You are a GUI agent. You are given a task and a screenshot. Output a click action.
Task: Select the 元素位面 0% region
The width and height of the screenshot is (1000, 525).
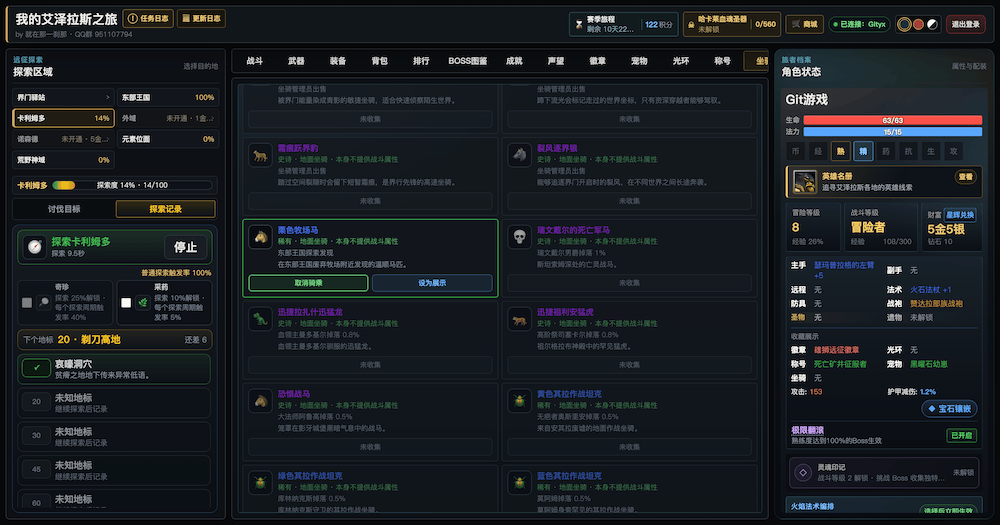pos(168,139)
